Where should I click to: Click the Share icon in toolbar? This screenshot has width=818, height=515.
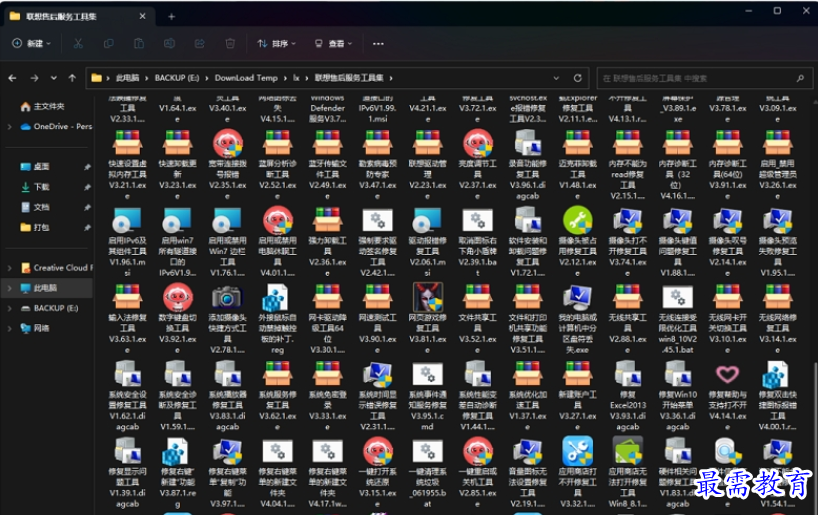pos(199,43)
